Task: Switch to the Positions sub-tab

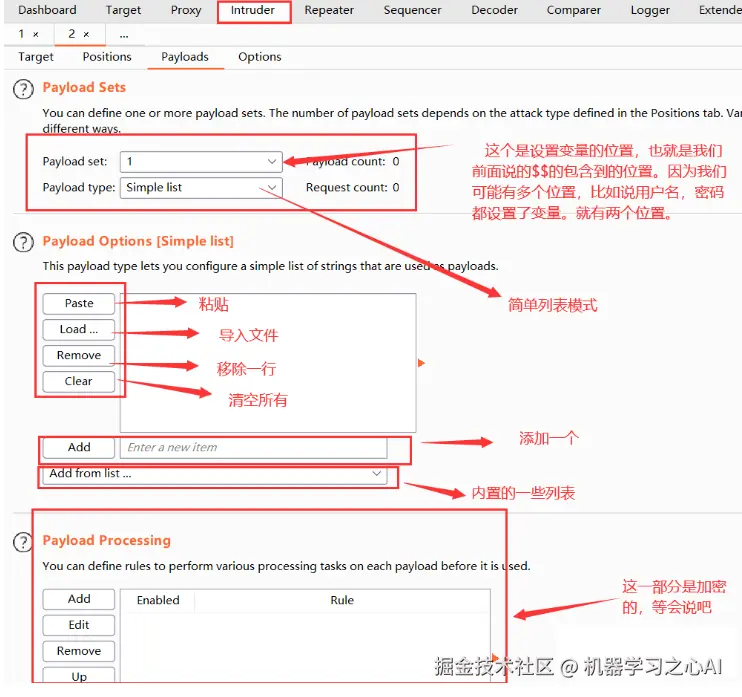Action: [x=107, y=57]
